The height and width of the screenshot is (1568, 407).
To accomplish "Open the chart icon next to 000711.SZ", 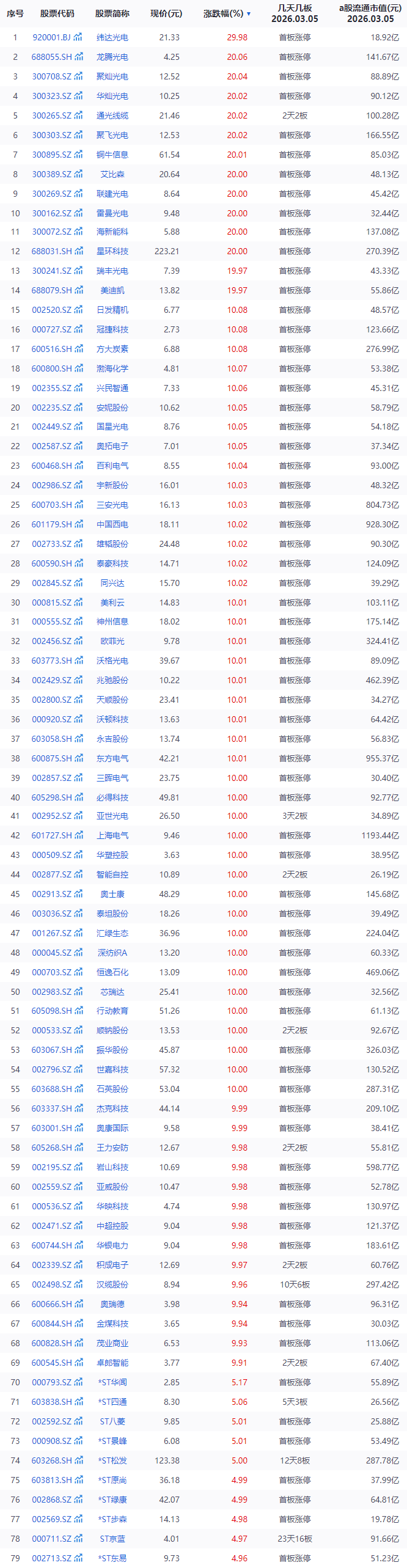I will 78,1539.
